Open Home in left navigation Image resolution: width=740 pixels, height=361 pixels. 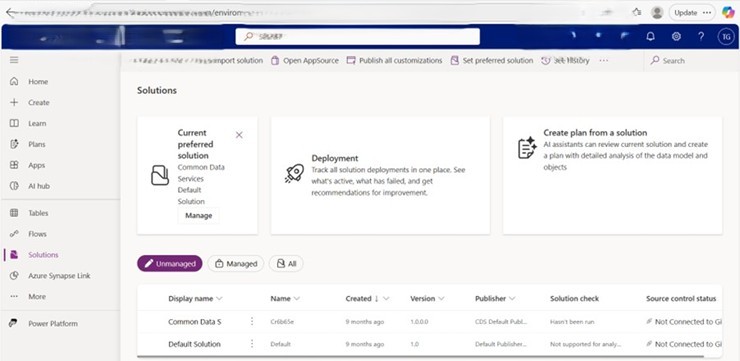[38, 82]
